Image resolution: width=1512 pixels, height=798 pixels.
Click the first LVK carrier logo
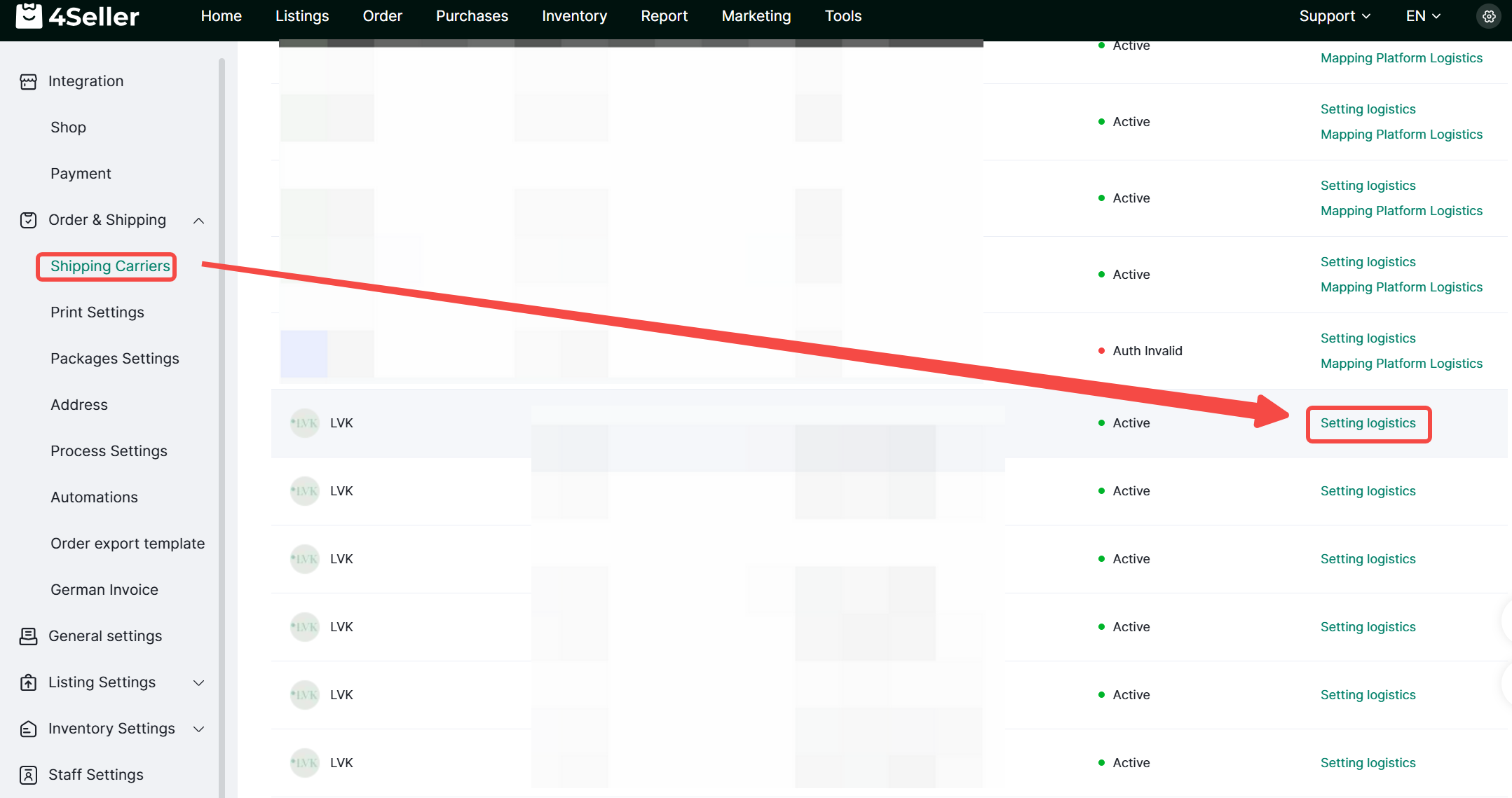pyautogui.click(x=305, y=423)
